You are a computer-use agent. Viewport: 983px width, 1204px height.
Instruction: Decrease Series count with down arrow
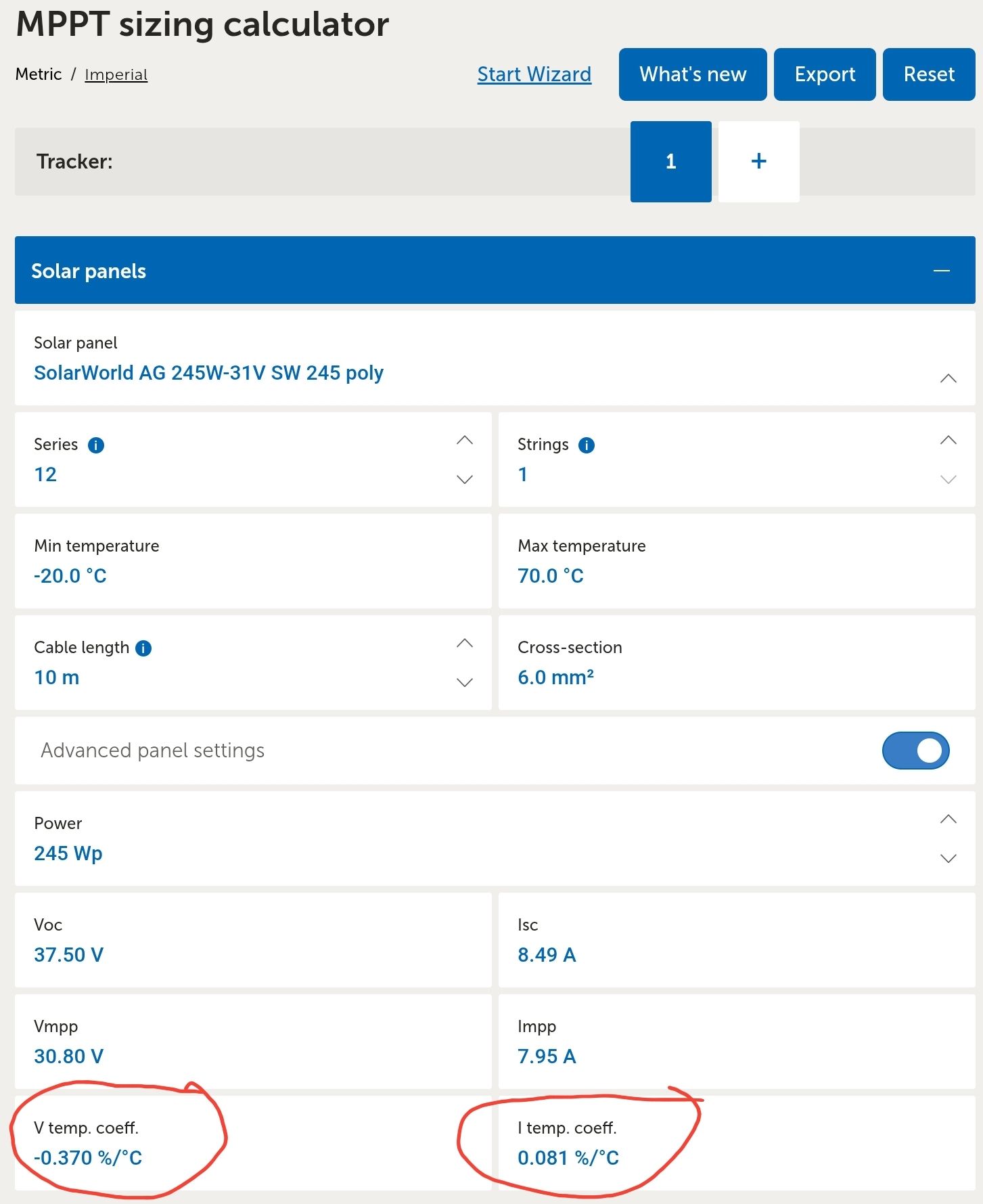coord(464,479)
